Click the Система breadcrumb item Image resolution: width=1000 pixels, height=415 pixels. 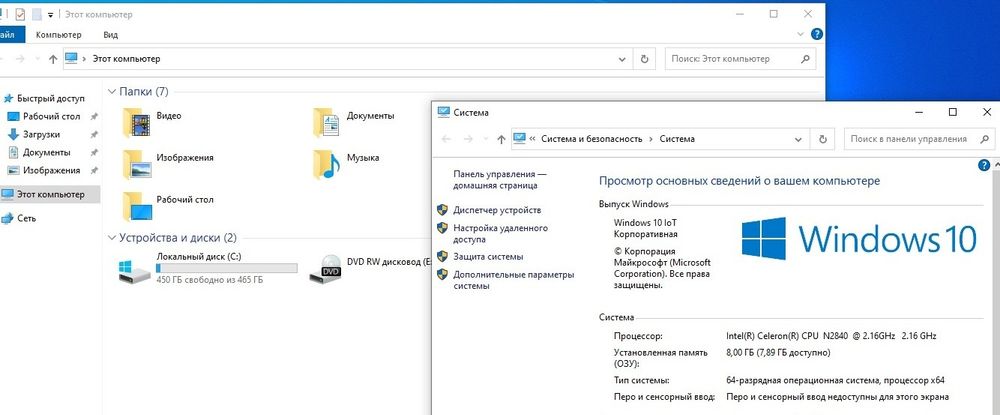pyautogui.click(x=677, y=139)
